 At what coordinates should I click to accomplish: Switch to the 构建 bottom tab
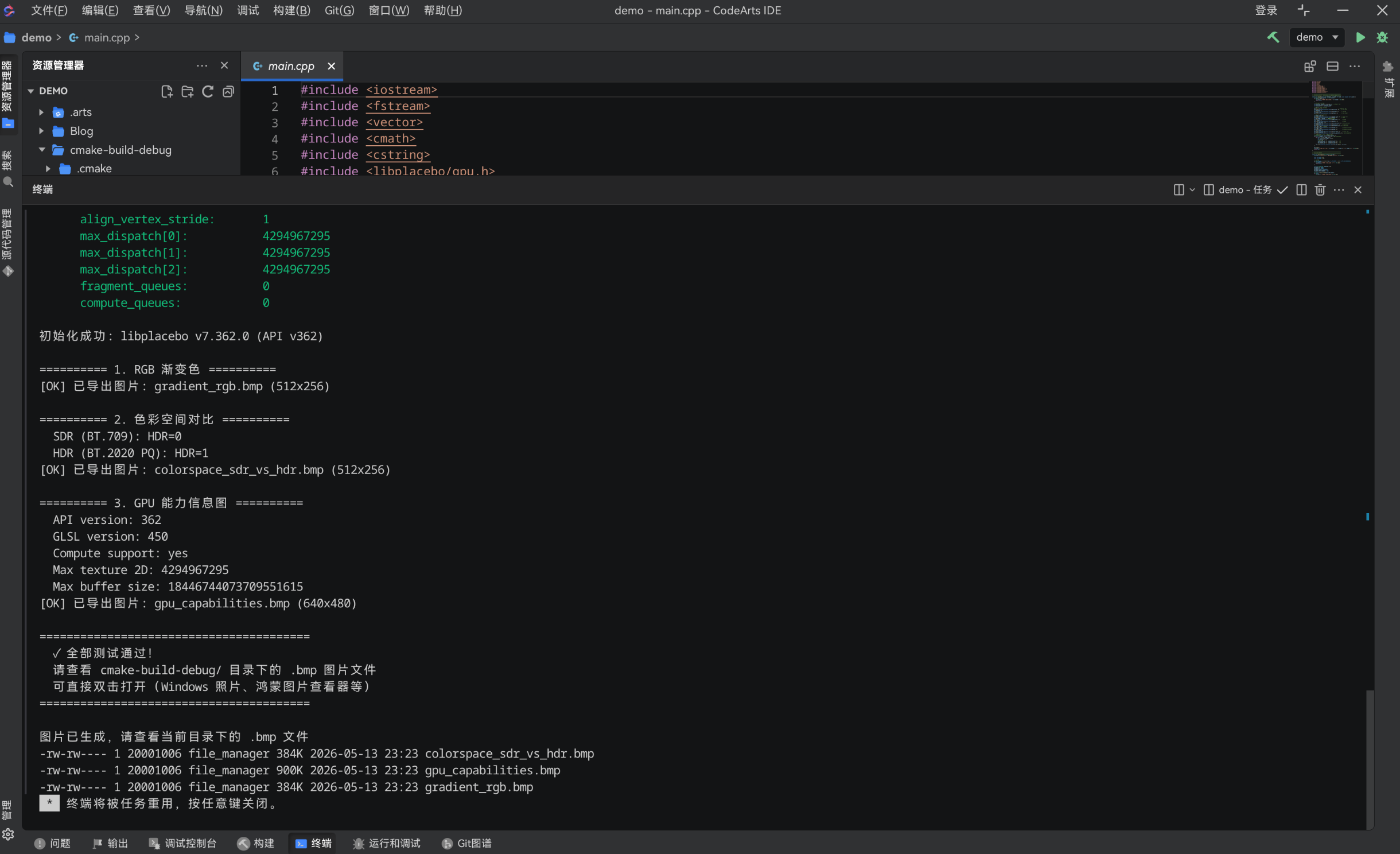click(256, 843)
